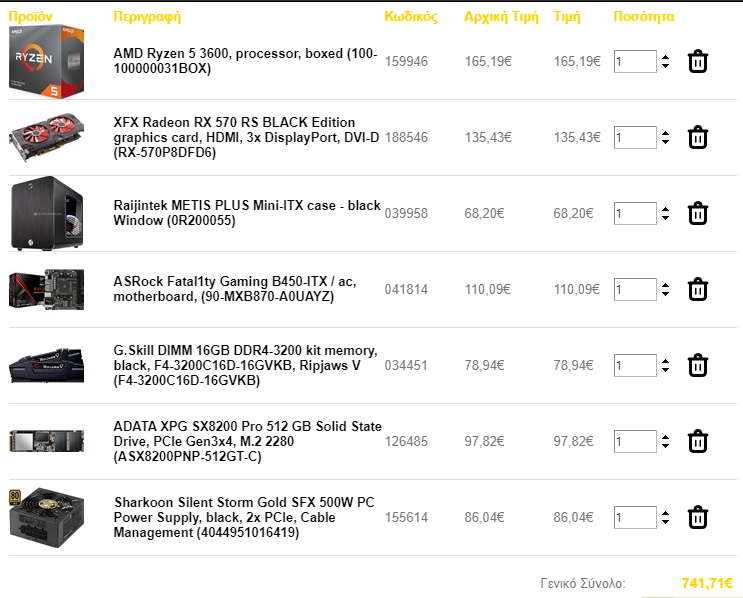The width and height of the screenshot is (743, 598).
Task: Click the Ποσότητα column header
Action: tap(643, 17)
